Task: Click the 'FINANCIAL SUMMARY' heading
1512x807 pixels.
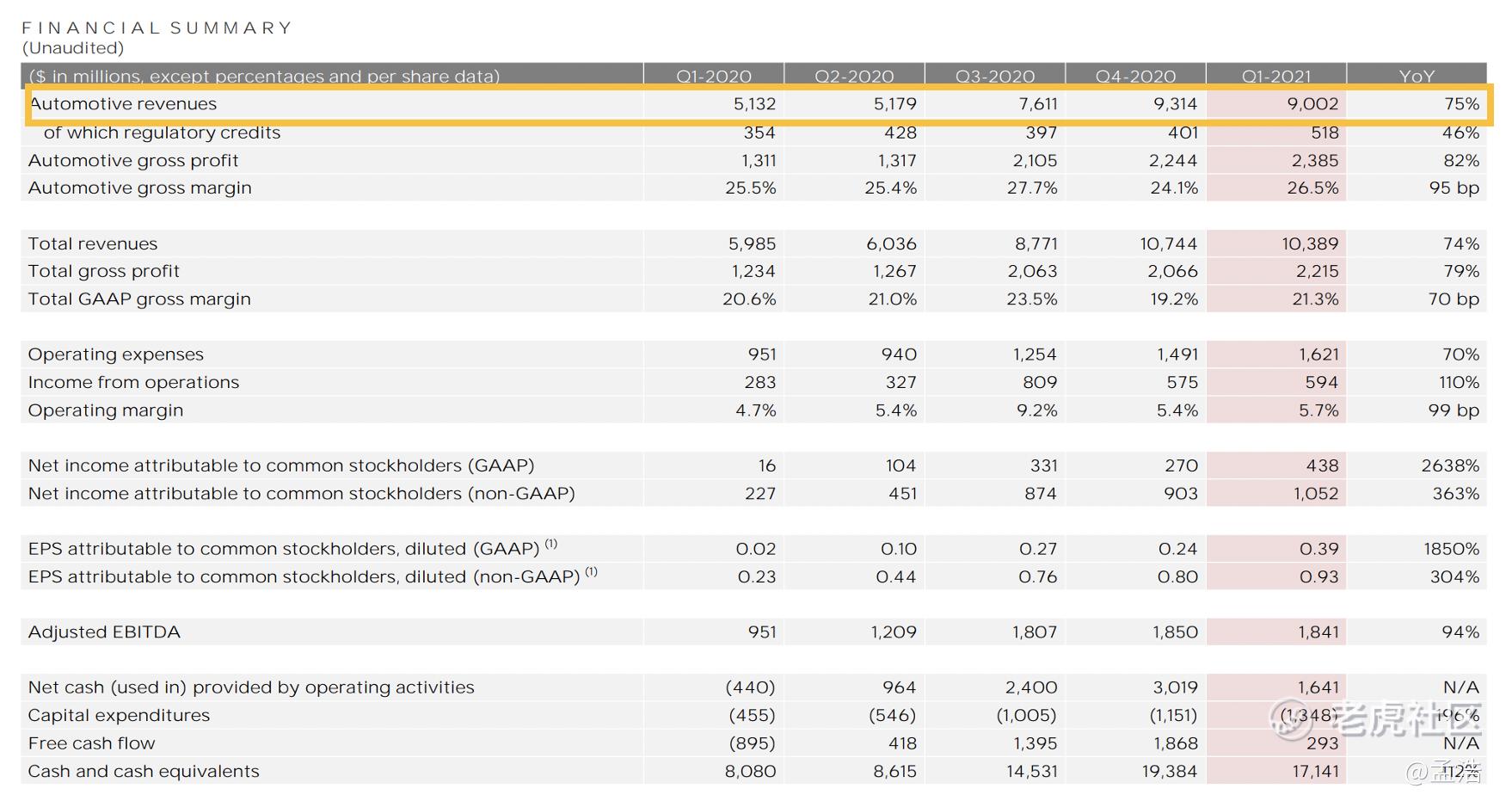Action: pos(157,28)
